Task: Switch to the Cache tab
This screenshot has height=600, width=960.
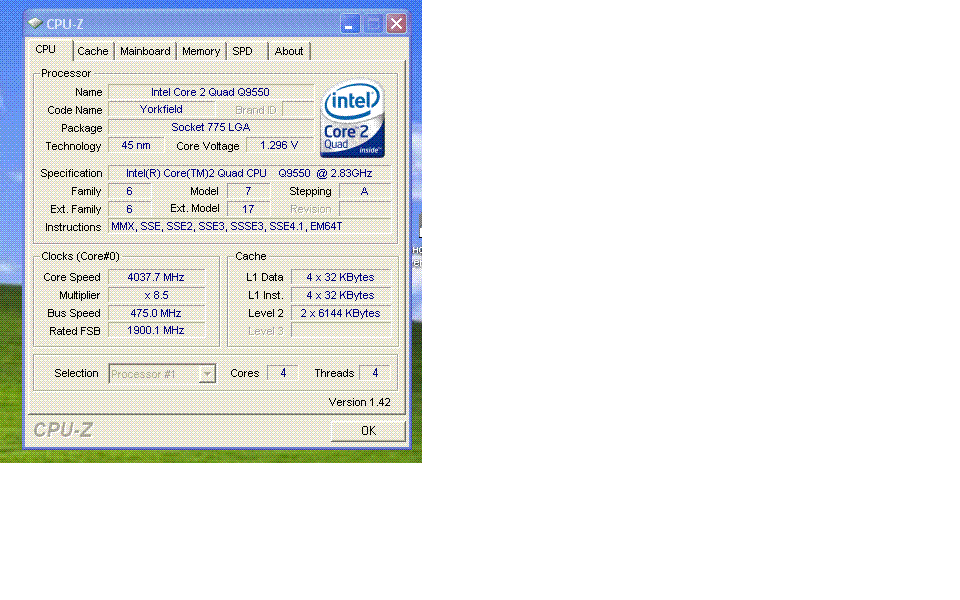Action: click(92, 51)
